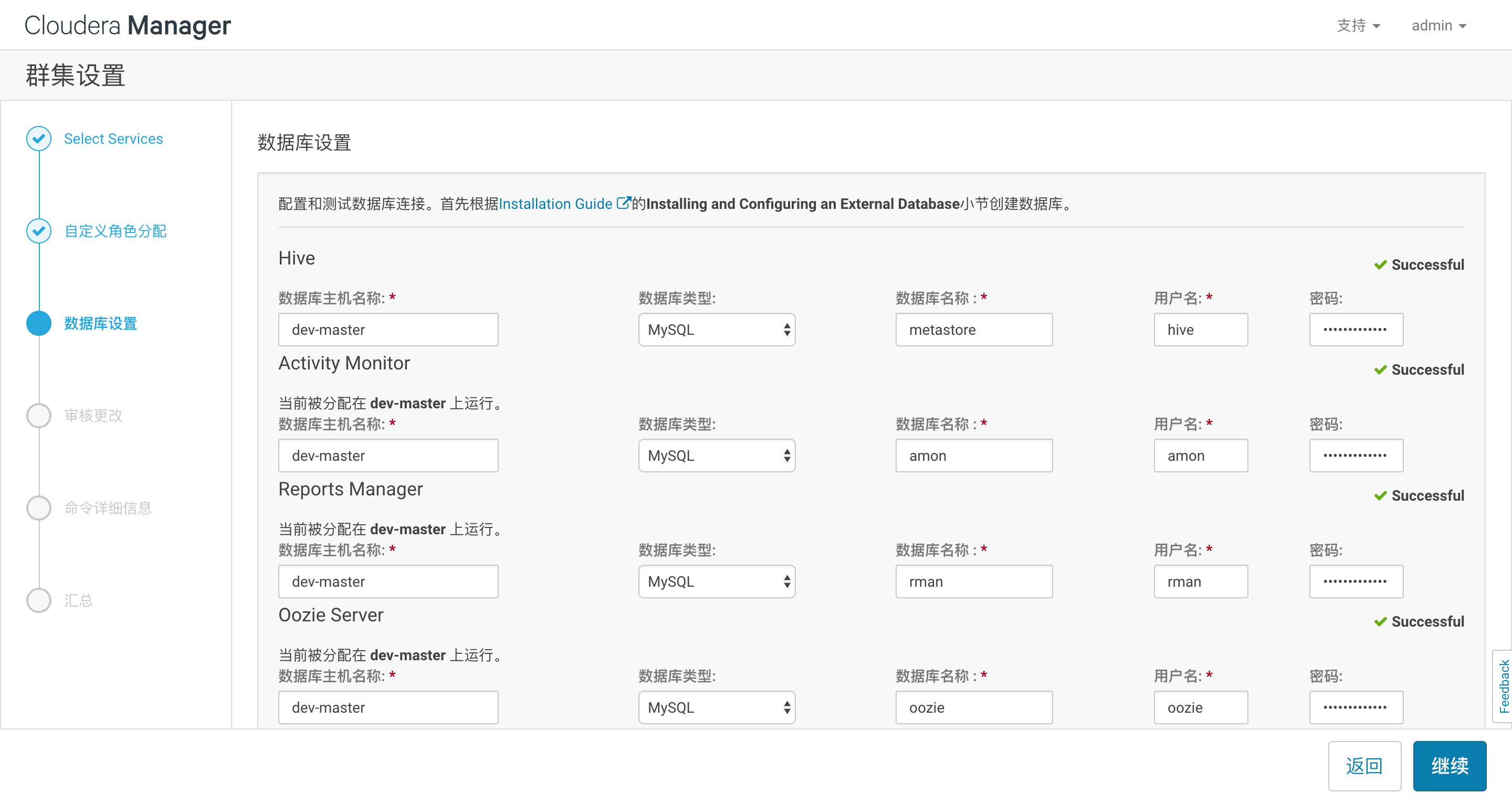Click the Hive database name field metastore
Screen dimensions: 1512x804
[x=973, y=330]
